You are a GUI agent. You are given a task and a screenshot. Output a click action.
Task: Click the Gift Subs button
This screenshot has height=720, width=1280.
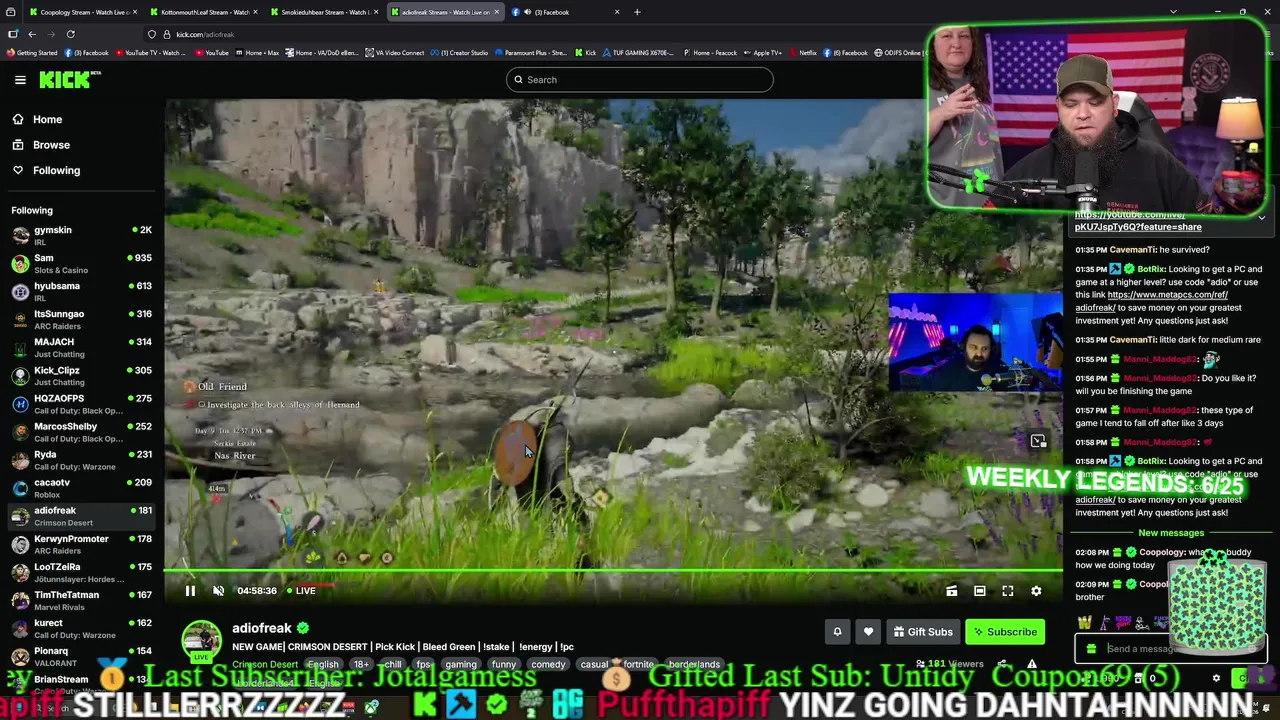point(922,632)
